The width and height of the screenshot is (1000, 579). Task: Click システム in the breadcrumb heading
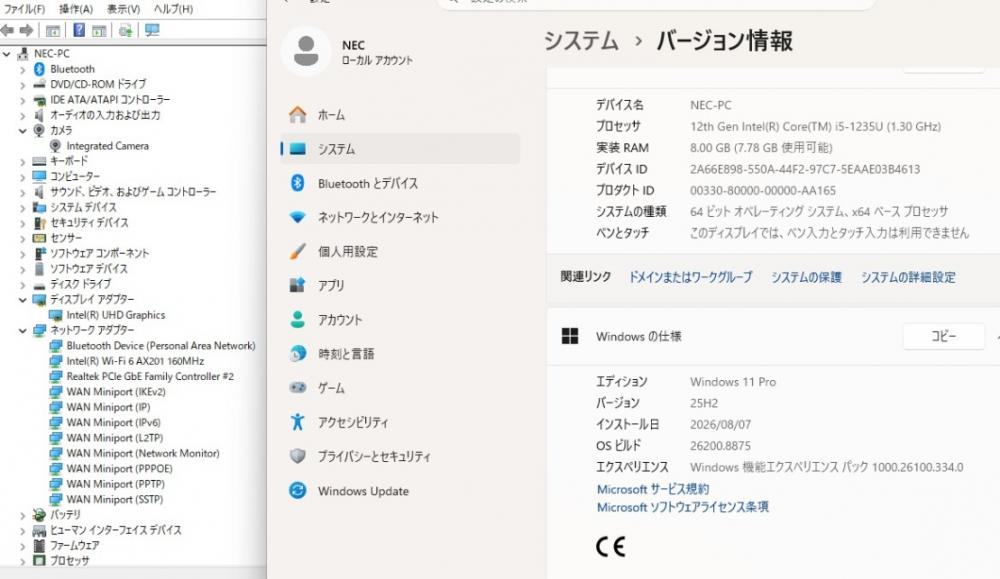[581, 41]
